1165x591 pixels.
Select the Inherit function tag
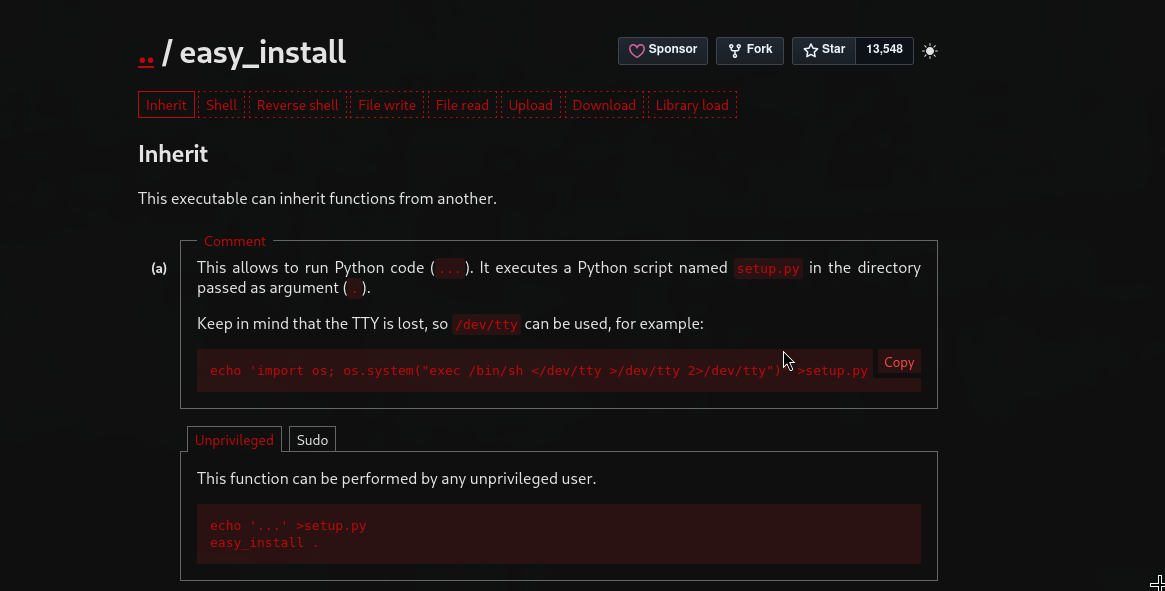point(166,105)
